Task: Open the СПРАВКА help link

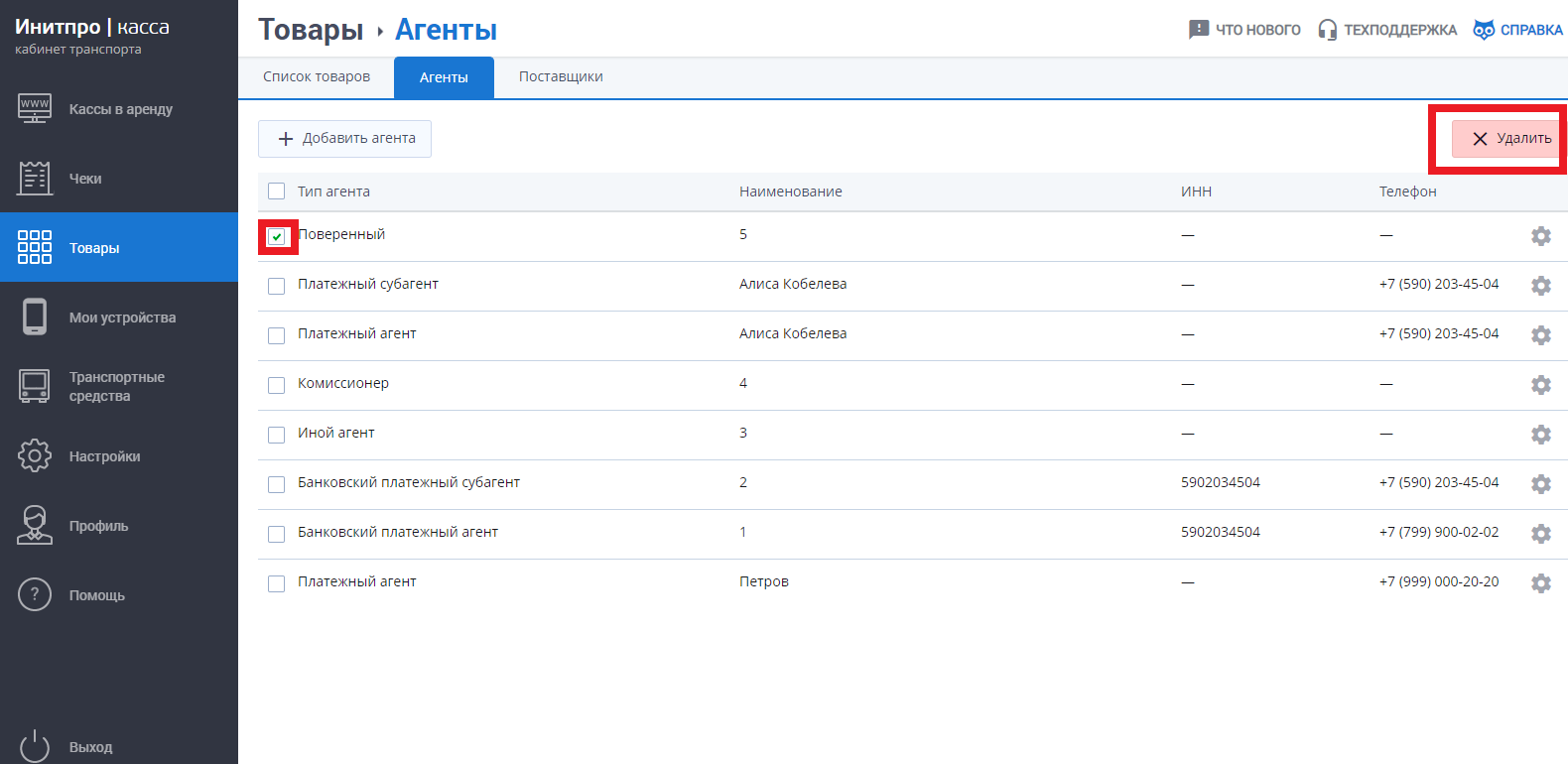Action: [x=1518, y=30]
